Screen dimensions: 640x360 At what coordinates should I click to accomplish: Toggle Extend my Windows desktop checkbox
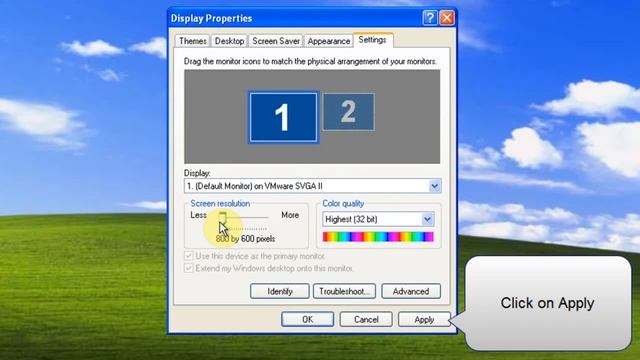coord(189,268)
